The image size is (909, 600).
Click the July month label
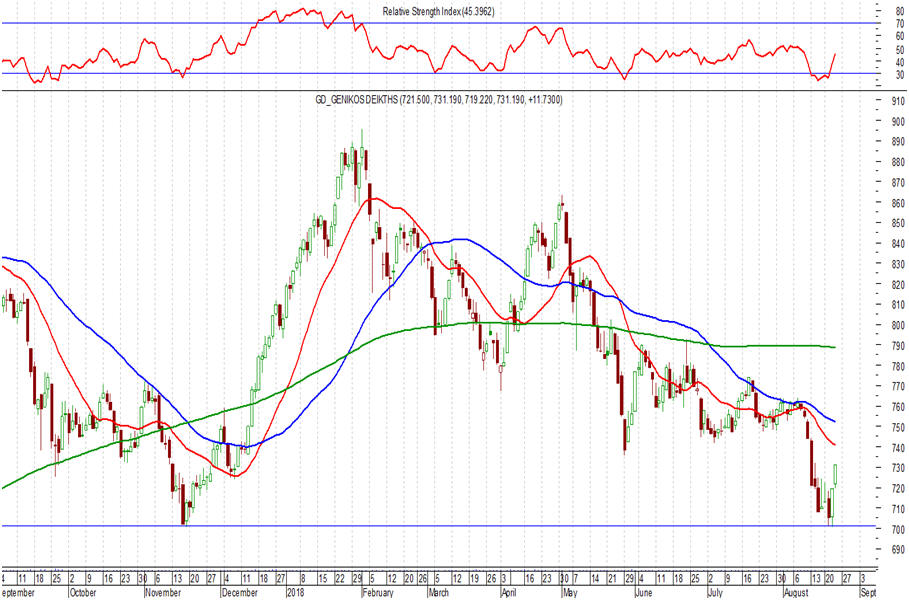[715, 592]
